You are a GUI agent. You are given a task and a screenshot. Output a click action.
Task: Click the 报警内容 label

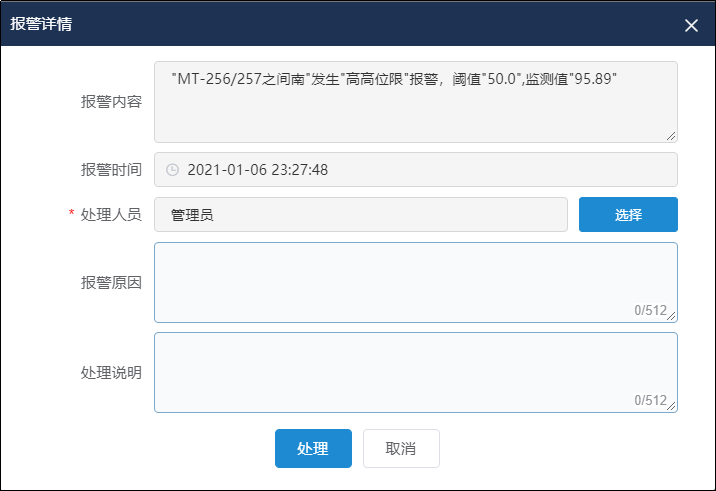[x=111, y=101]
